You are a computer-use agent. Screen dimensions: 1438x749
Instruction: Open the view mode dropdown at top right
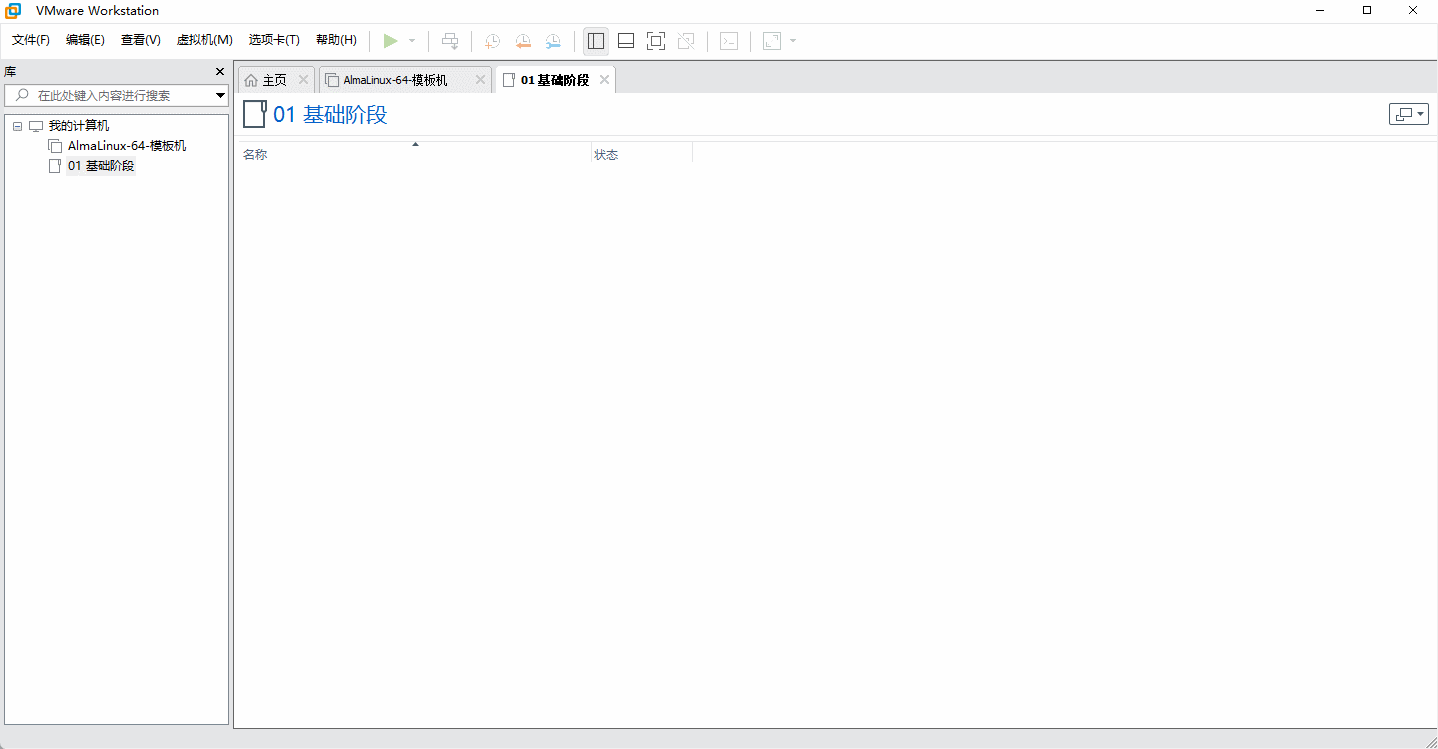(x=1408, y=114)
